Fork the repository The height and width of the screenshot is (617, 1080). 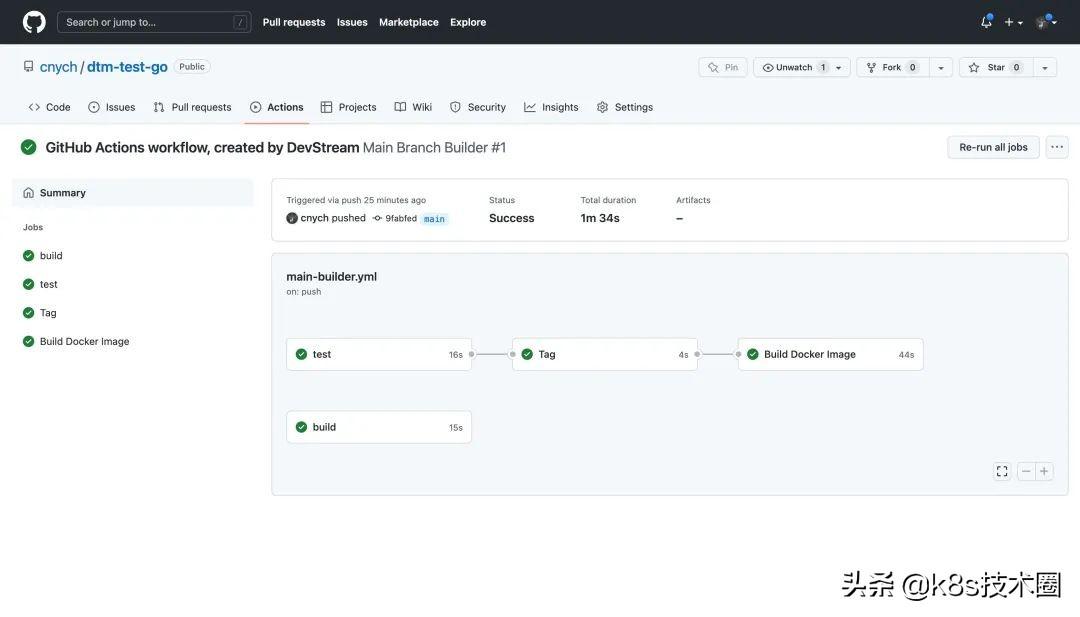click(893, 67)
